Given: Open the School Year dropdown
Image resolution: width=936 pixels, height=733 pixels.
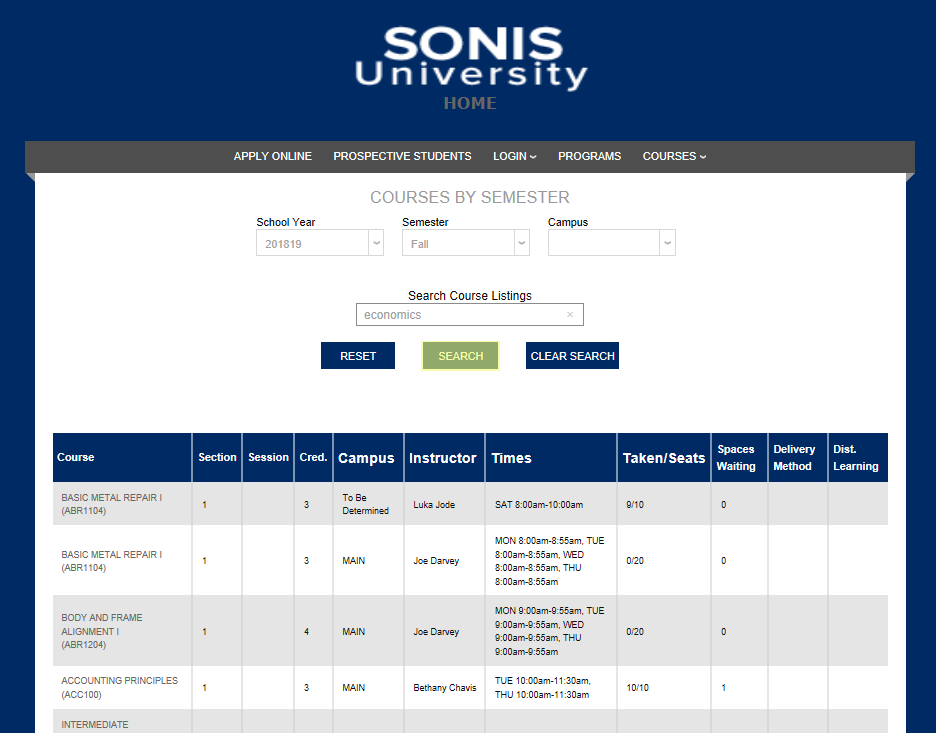Looking at the screenshot, I should (319, 243).
